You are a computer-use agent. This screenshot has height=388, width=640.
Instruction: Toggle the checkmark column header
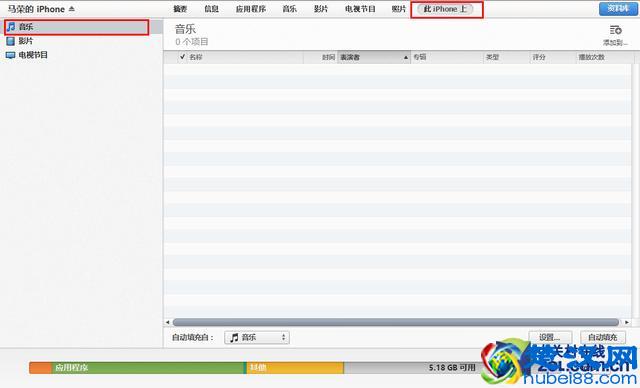pos(182,57)
